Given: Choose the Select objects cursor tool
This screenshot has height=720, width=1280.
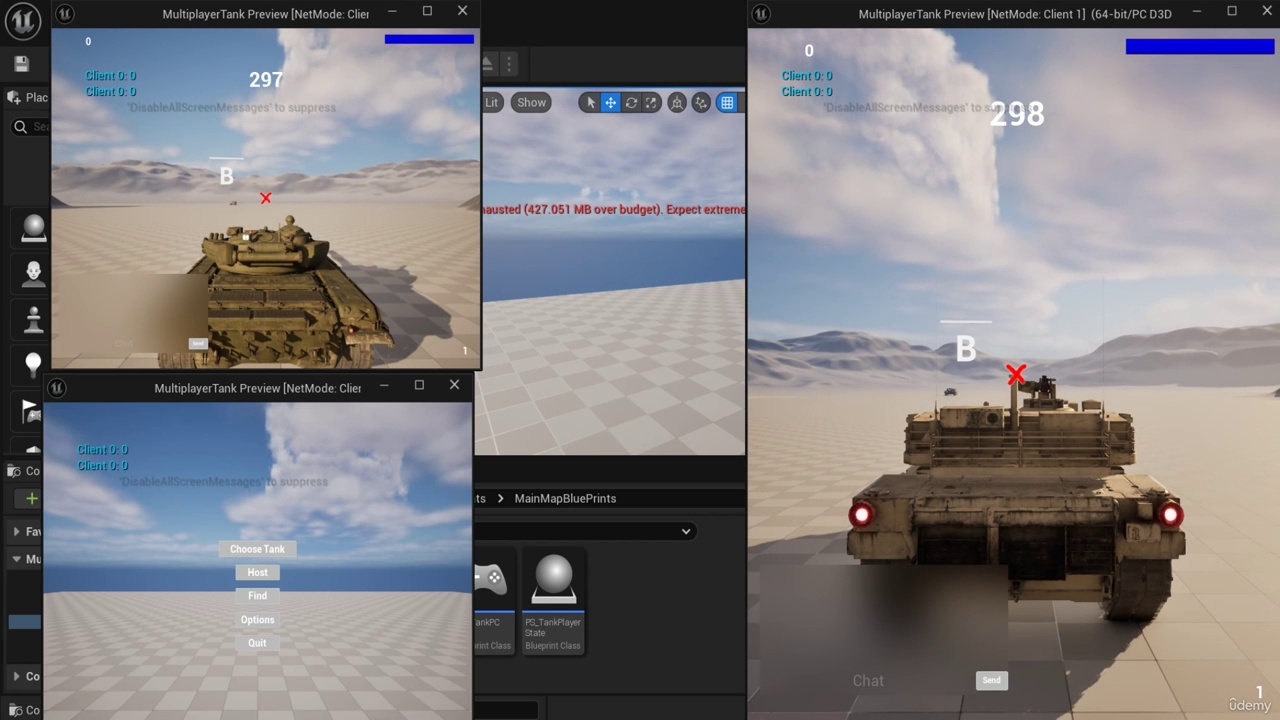Looking at the screenshot, I should pos(590,102).
